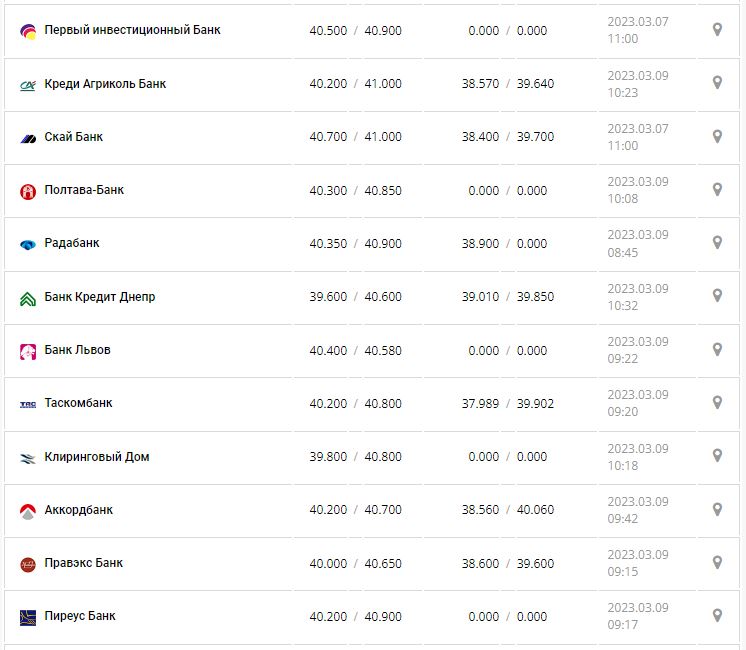Screen dimensions: 746x650
Task: Show map location for Пиреус Банк
Action: tap(717, 615)
